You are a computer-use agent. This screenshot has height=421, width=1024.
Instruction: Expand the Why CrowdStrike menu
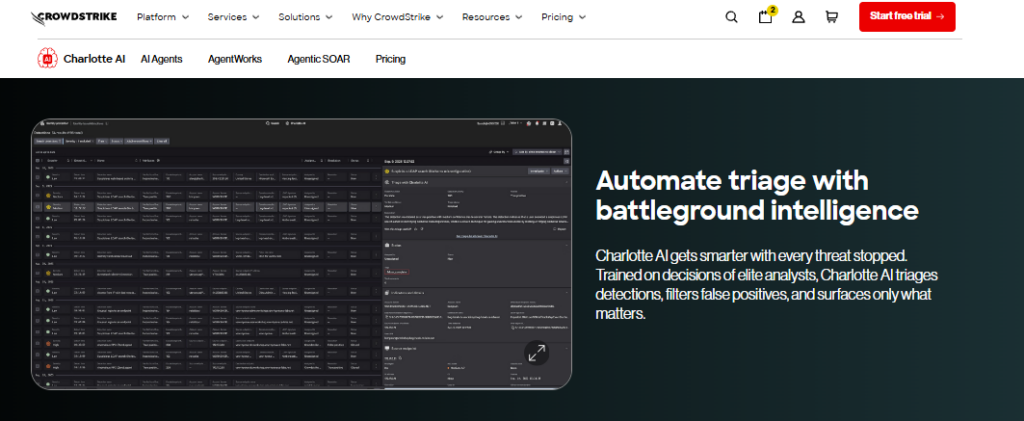(397, 17)
